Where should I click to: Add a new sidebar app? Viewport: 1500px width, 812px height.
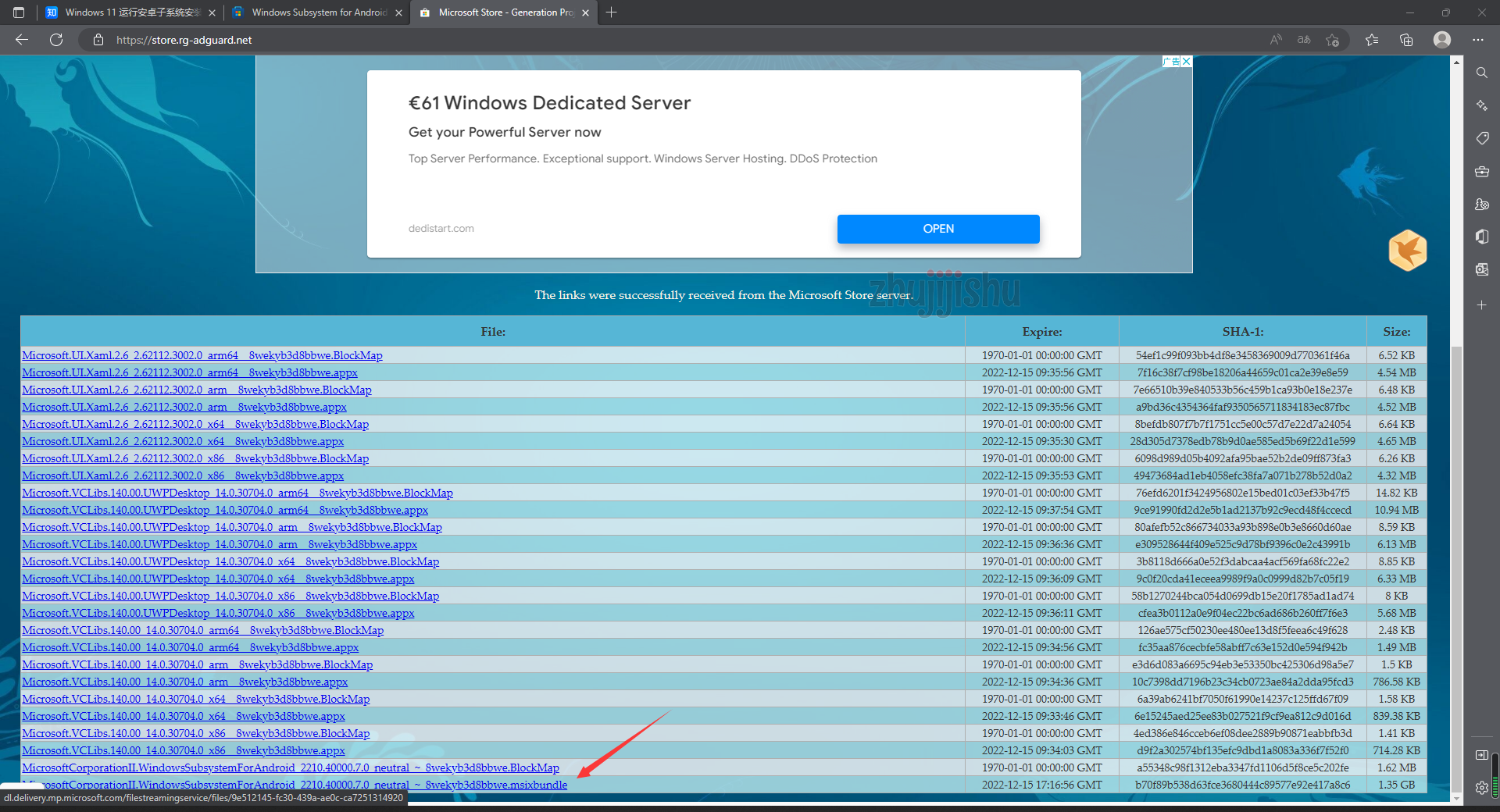tap(1482, 305)
